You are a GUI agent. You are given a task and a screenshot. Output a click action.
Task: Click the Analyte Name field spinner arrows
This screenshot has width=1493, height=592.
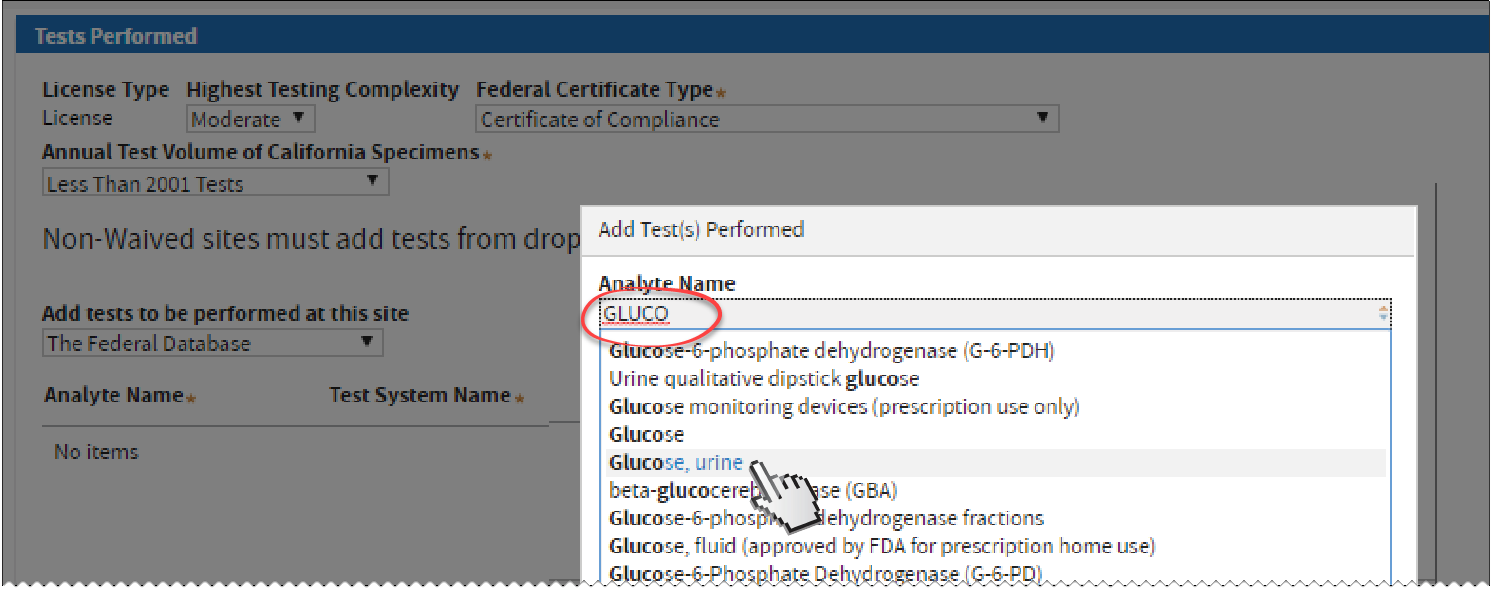pos(1383,314)
